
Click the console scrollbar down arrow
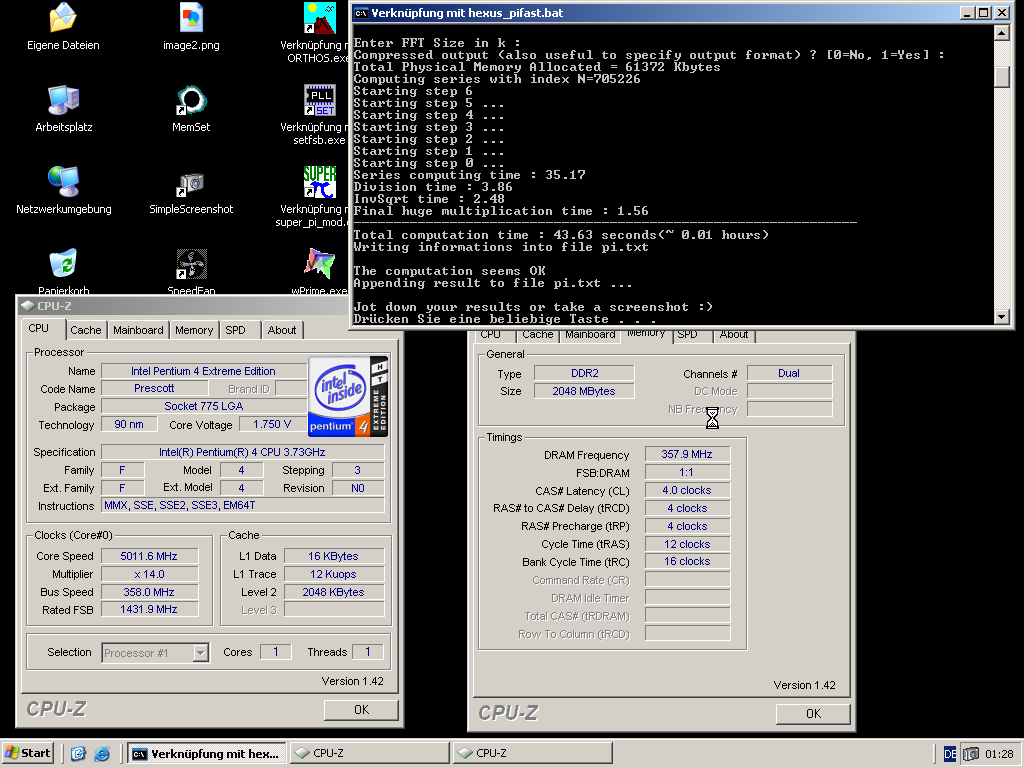(1002, 317)
